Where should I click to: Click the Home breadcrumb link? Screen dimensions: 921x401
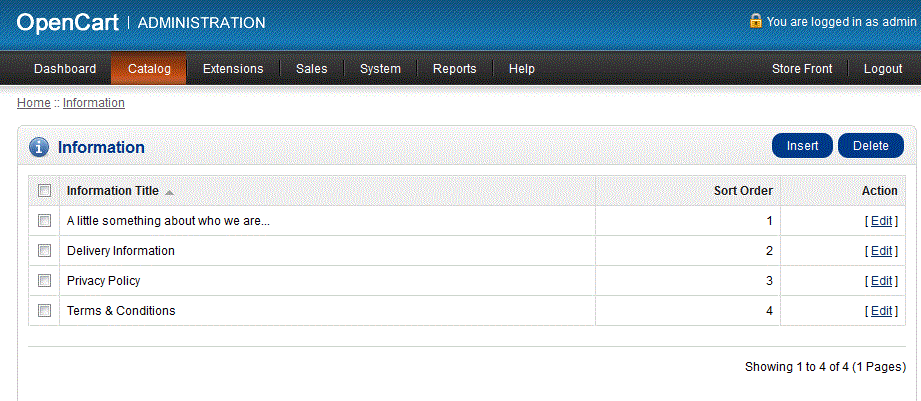[x=33, y=103]
